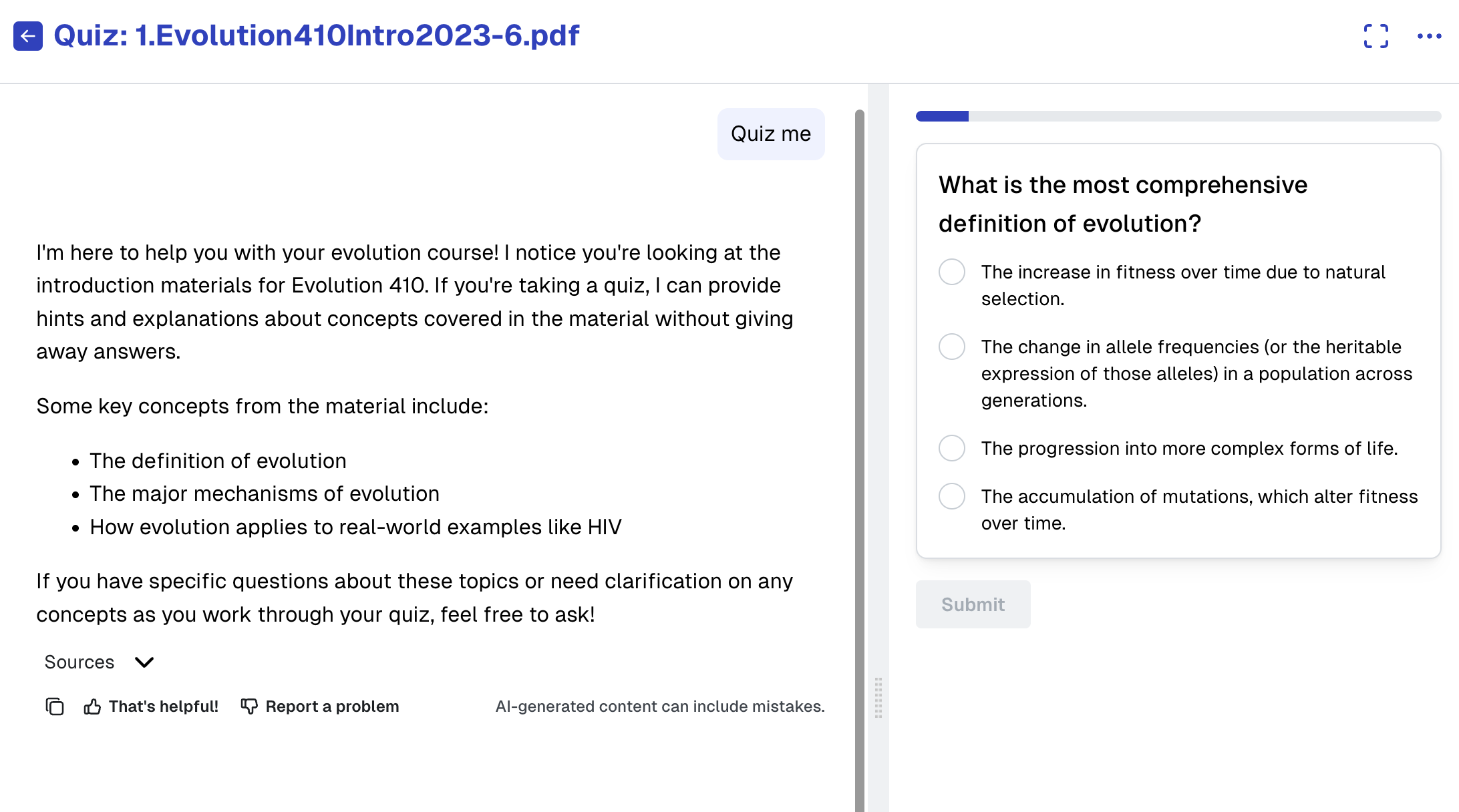Viewport: 1459px width, 812px height.
Task: Click the "Quiz me" message bubble
Action: (x=770, y=134)
